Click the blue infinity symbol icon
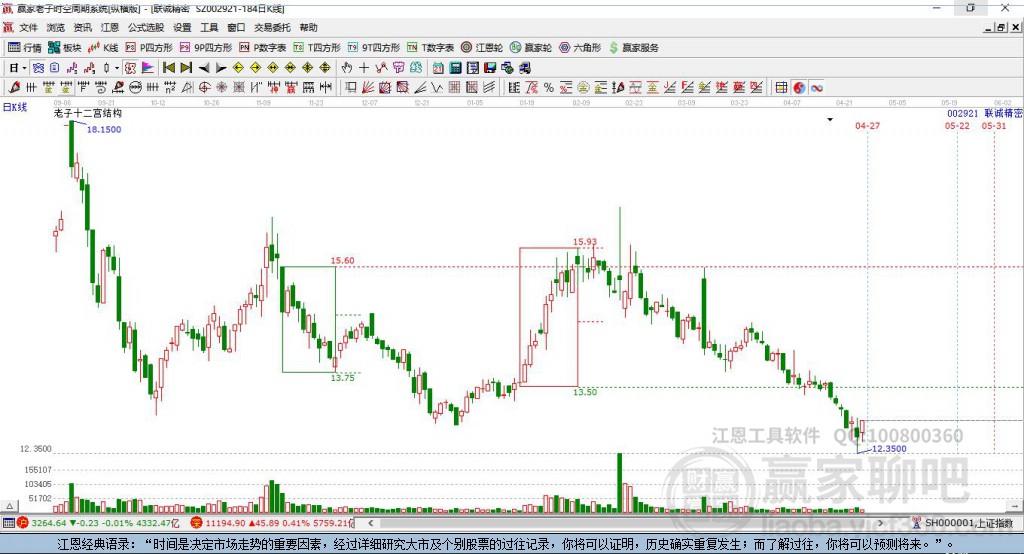The width and height of the screenshot is (1024, 554). coord(817,88)
